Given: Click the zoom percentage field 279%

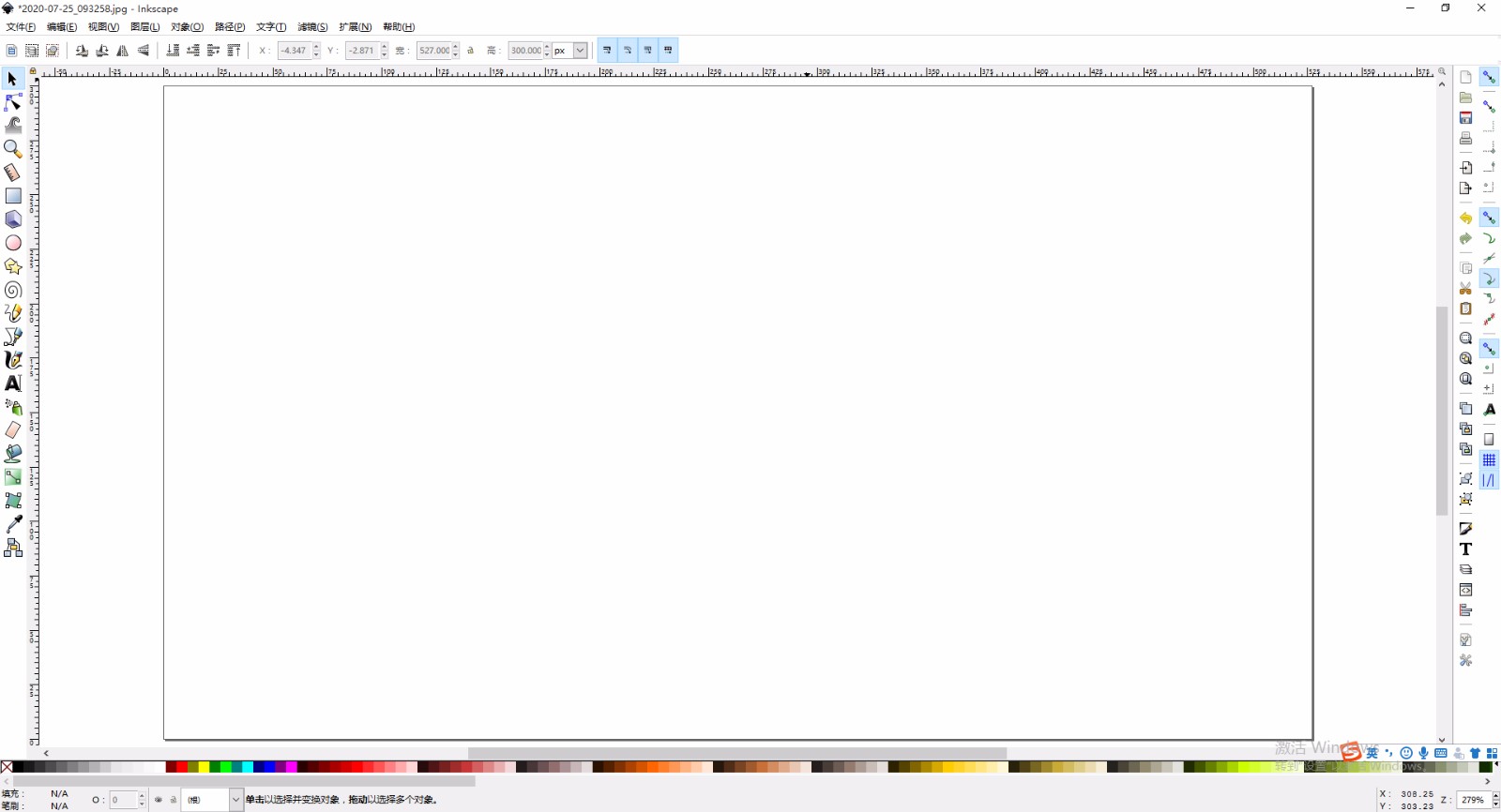Looking at the screenshot, I should 1473,800.
